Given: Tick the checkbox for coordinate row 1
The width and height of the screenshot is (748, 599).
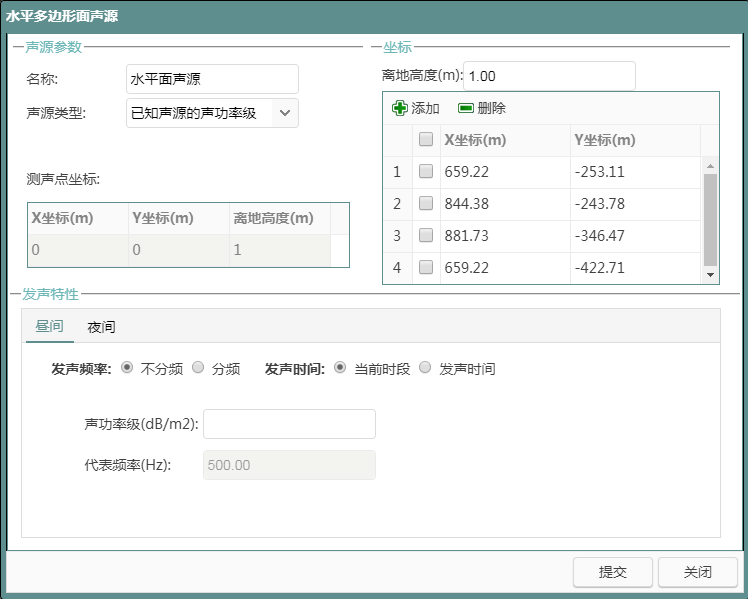Looking at the screenshot, I should pyautogui.click(x=426, y=172).
